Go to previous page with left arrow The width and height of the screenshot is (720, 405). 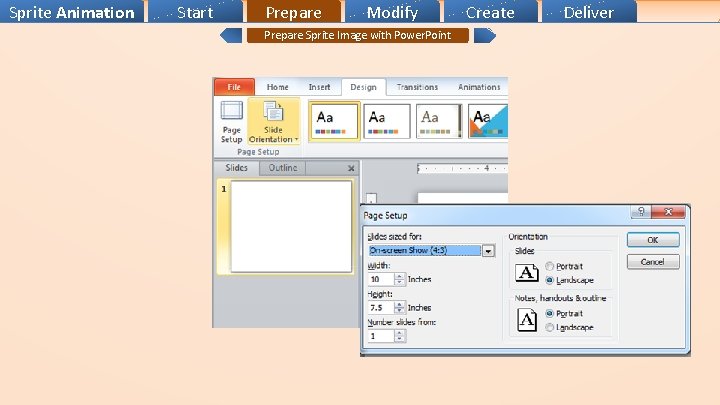(x=231, y=35)
